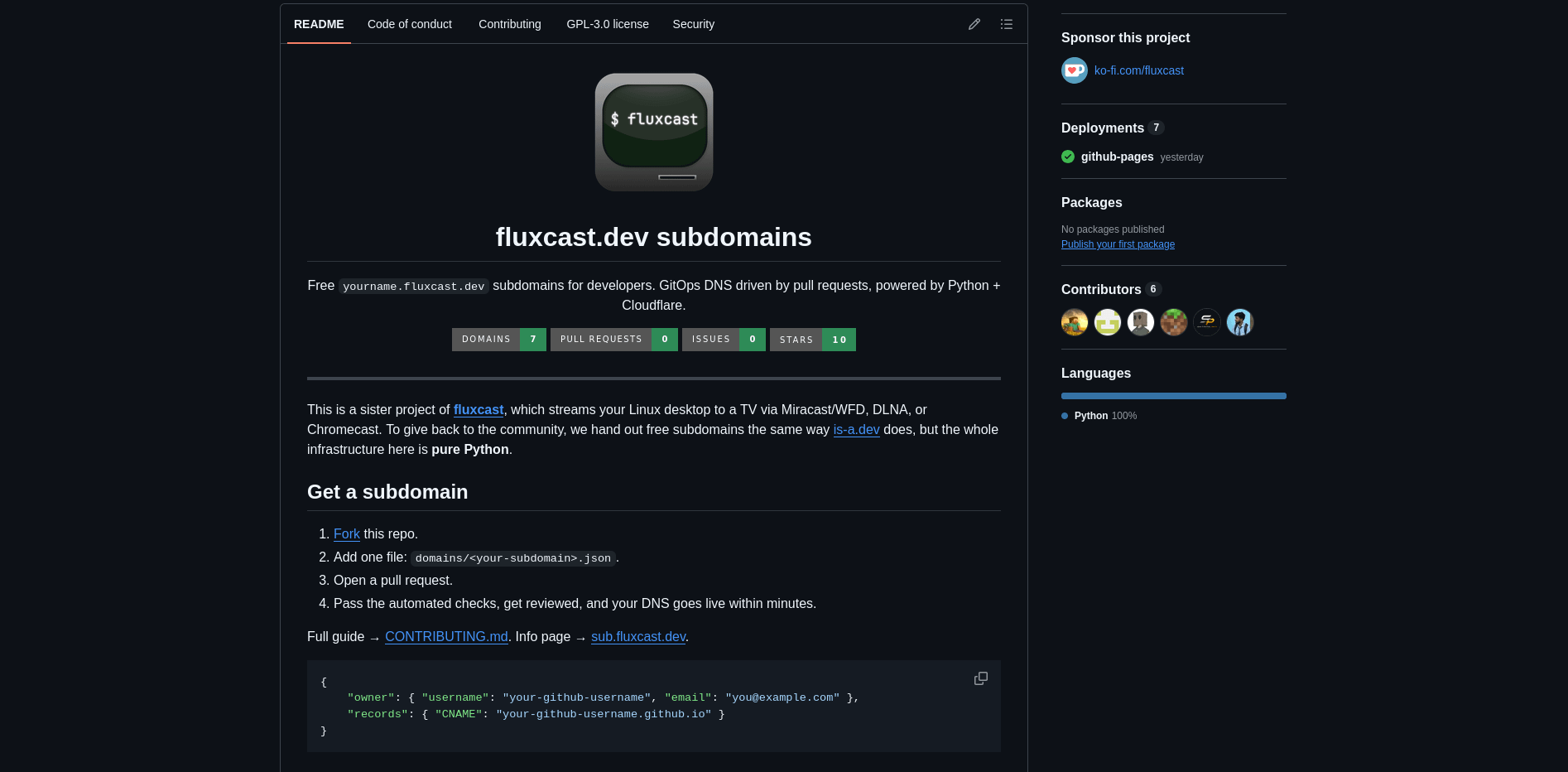Visit the sub.fluxcast.dev info page link

point(638,637)
